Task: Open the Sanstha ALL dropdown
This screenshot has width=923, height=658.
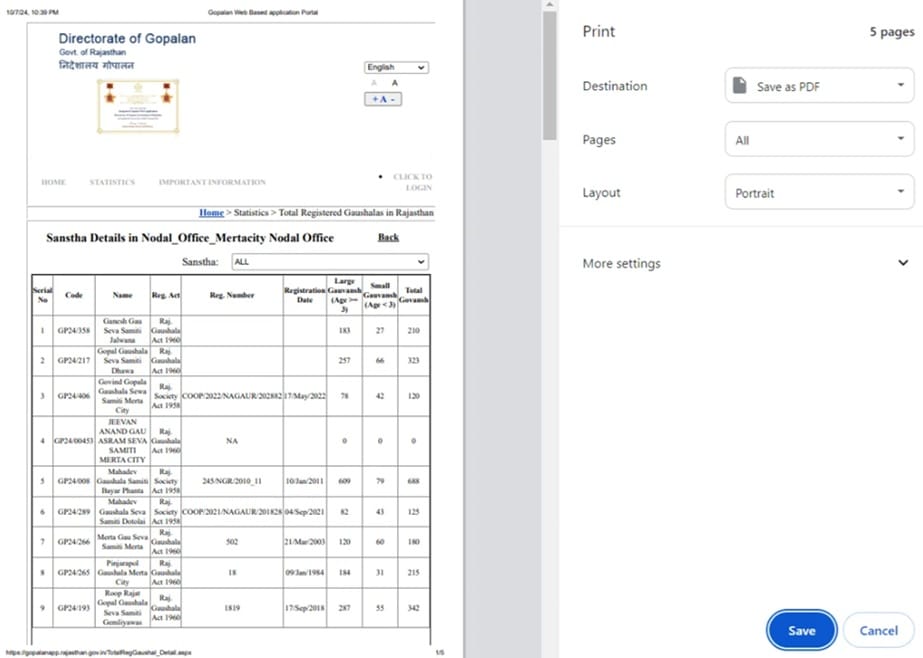Action: [x=330, y=261]
